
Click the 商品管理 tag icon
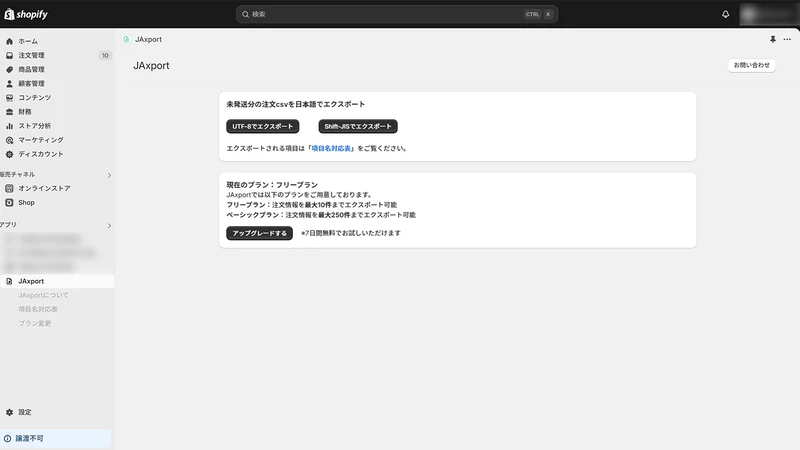point(9,69)
